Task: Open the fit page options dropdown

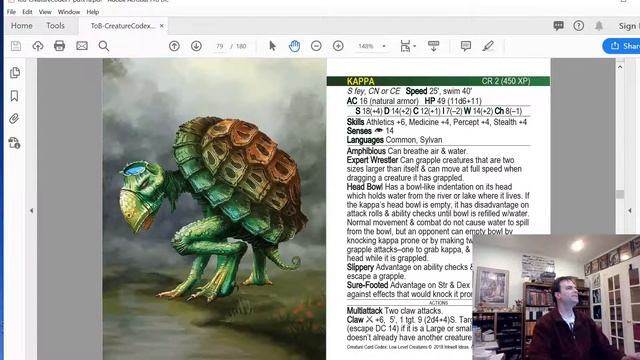Action: 407,46
